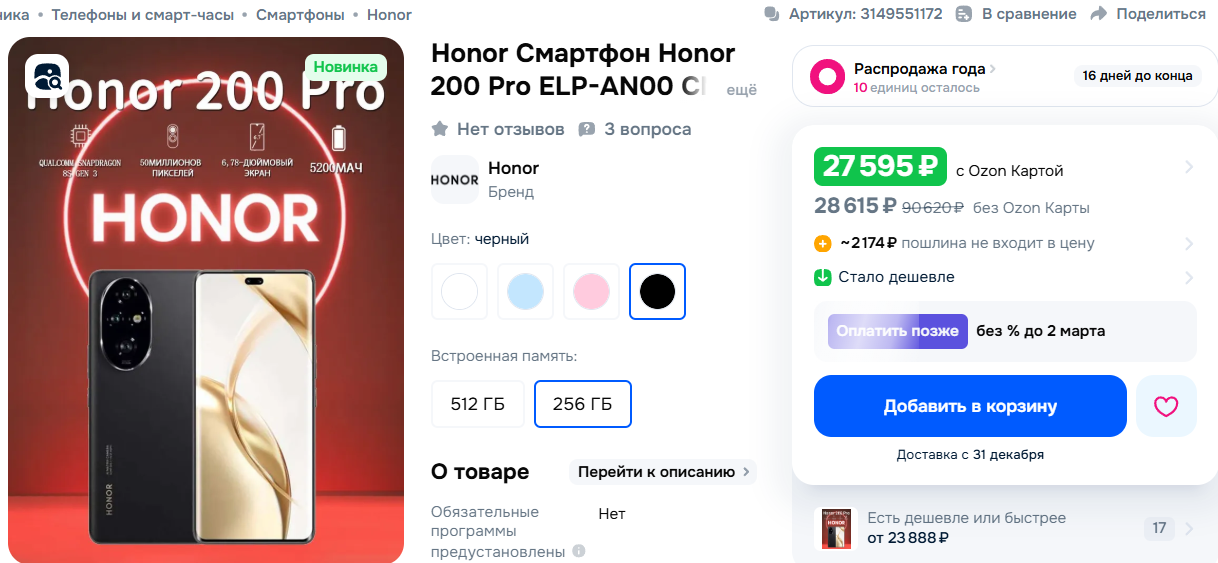Pick the pink color swatch
The width and height of the screenshot is (1218, 563).
591,292
